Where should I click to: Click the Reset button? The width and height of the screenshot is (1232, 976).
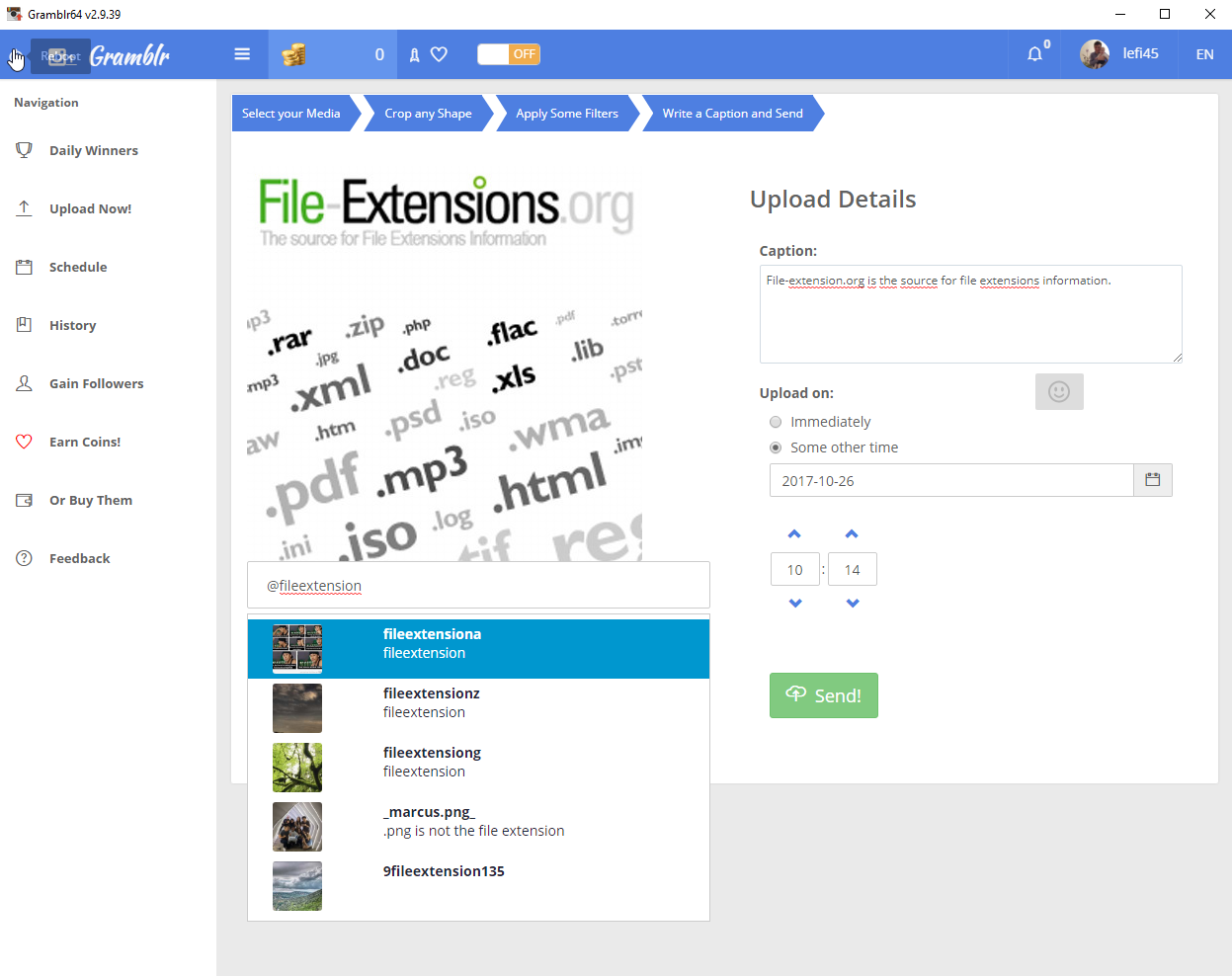(60, 56)
